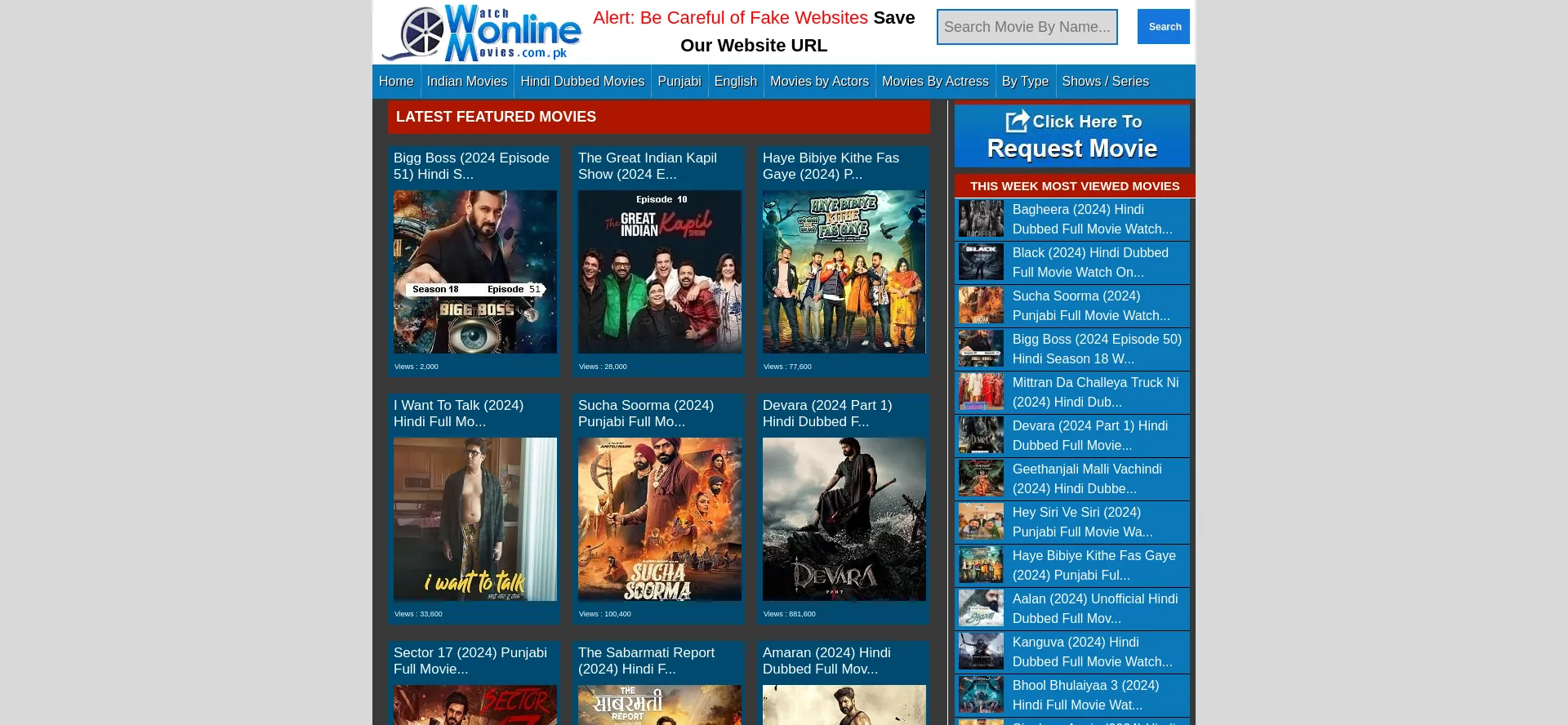Click the Amaran poster image
This screenshot has height=725, width=1568.
(844, 705)
